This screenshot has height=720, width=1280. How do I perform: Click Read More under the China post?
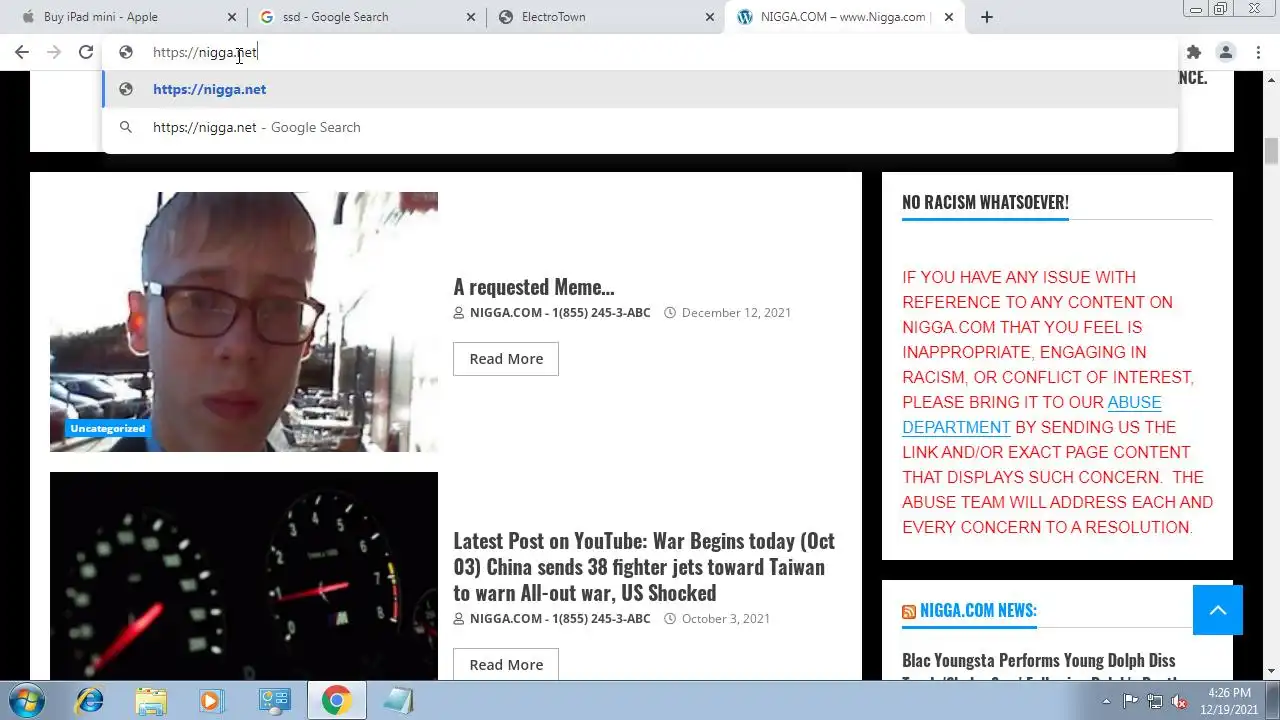pyautogui.click(x=506, y=664)
